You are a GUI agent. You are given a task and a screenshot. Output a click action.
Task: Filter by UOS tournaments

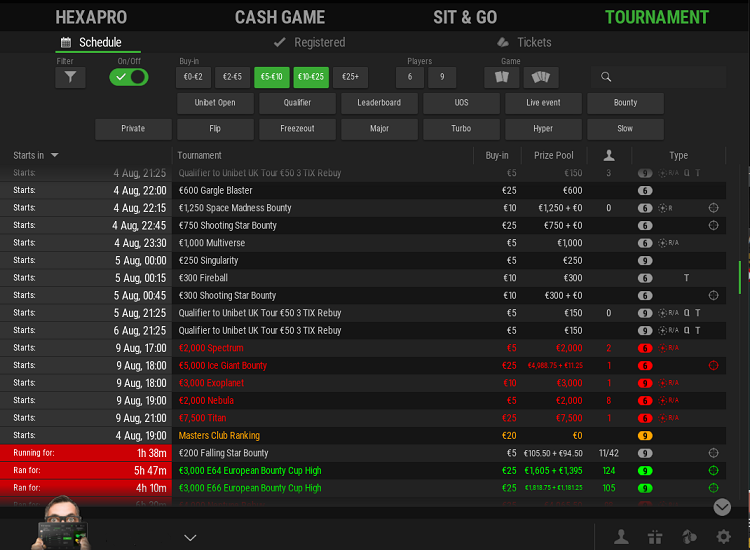[x=461, y=103]
